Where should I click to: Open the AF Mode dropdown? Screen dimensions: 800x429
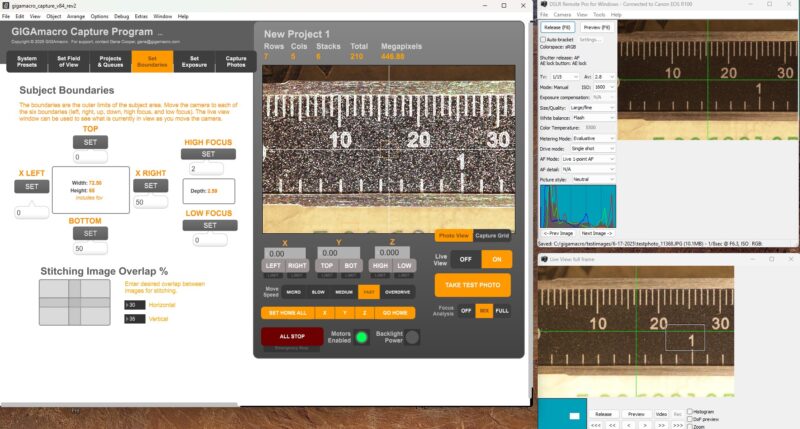point(588,159)
